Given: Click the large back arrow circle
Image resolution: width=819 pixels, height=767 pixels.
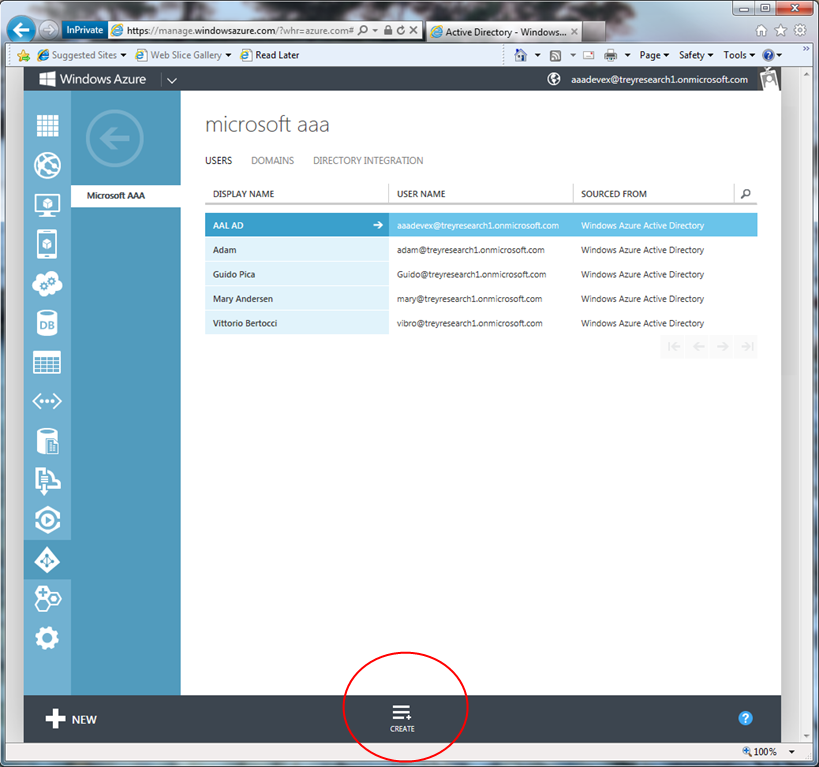Looking at the screenshot, I should tap(115, 138).
